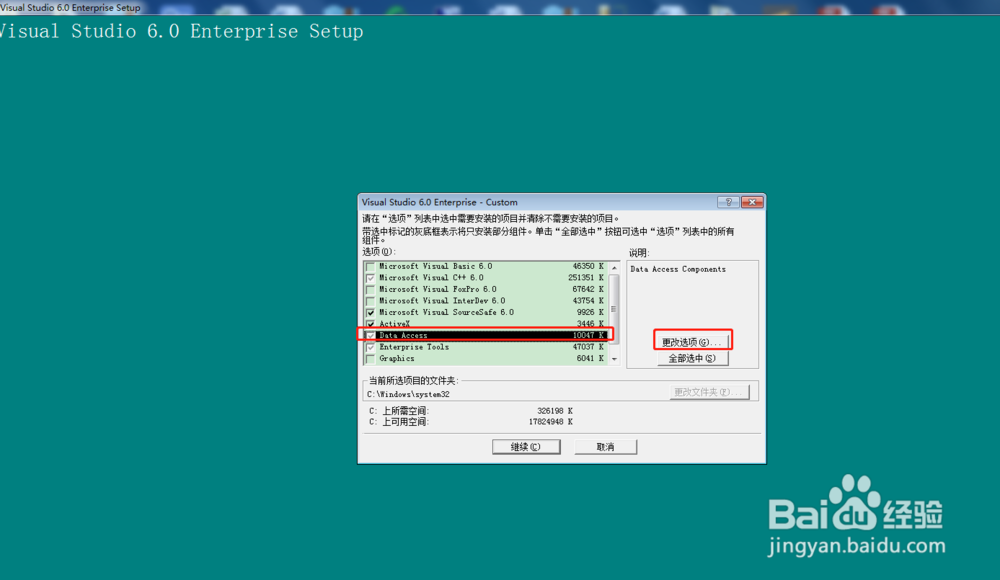This screenshot has width=1000, height=580.
Task: Close the Custom setup dialog
Action: (752, 202)
